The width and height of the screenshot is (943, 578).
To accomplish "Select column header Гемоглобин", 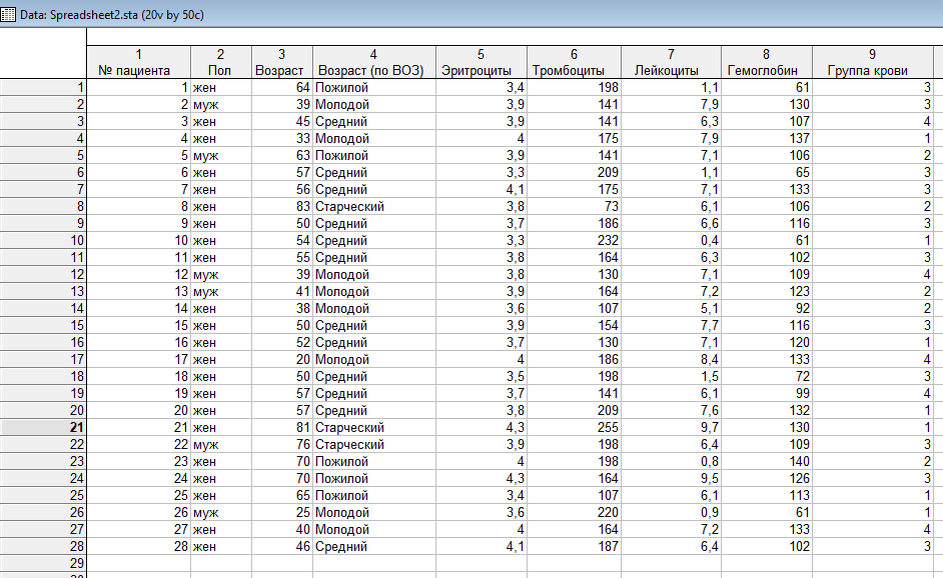I will (x=767, y=62).
